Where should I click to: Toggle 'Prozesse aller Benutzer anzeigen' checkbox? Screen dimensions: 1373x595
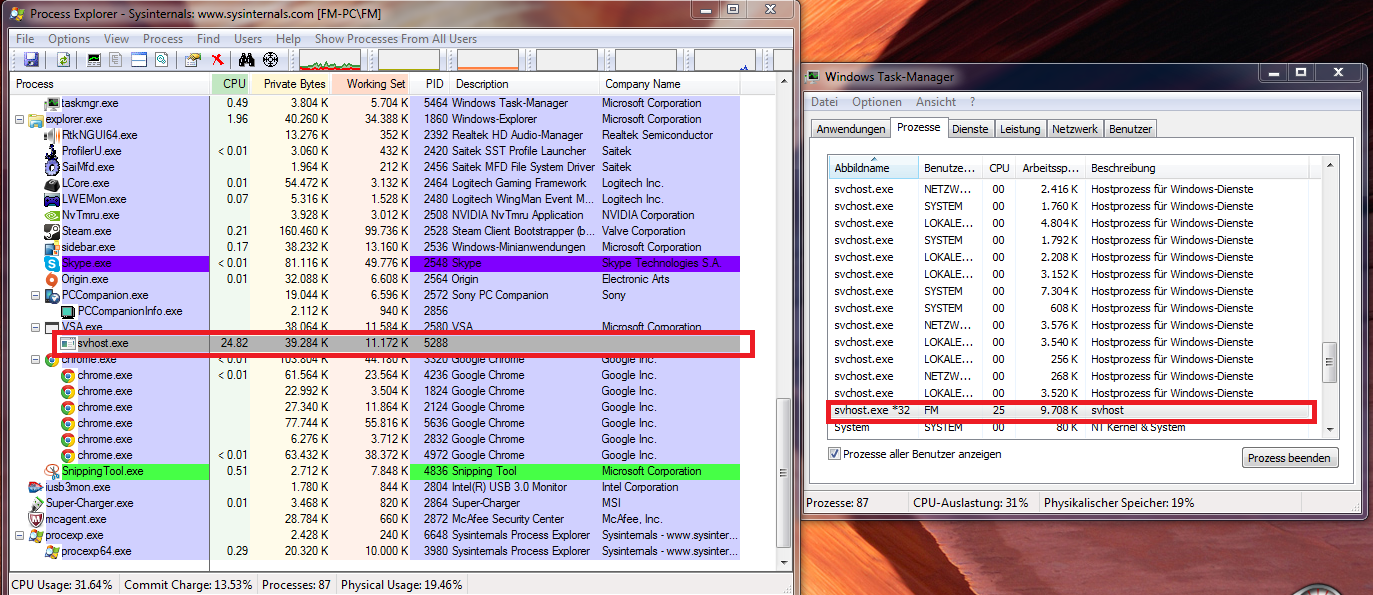(x=835, y=454)
